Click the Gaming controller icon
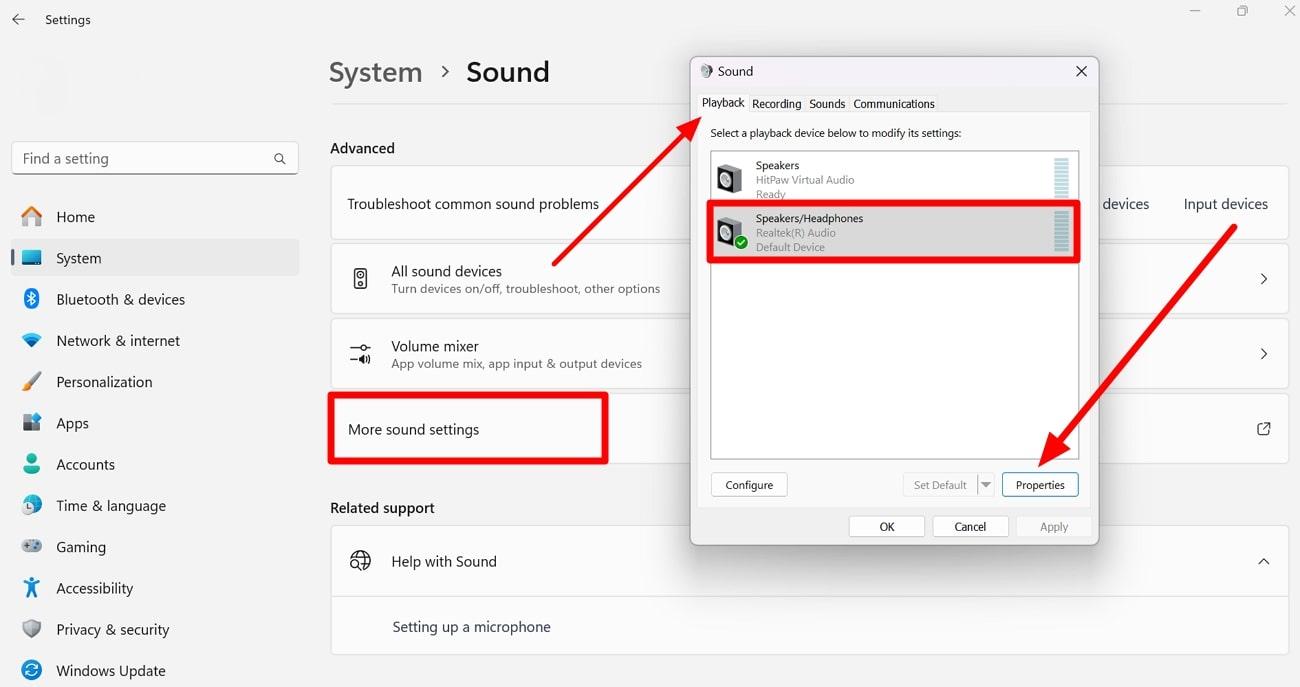The height and width of the screenshot is (687, 1300). [x=33, y=547]
